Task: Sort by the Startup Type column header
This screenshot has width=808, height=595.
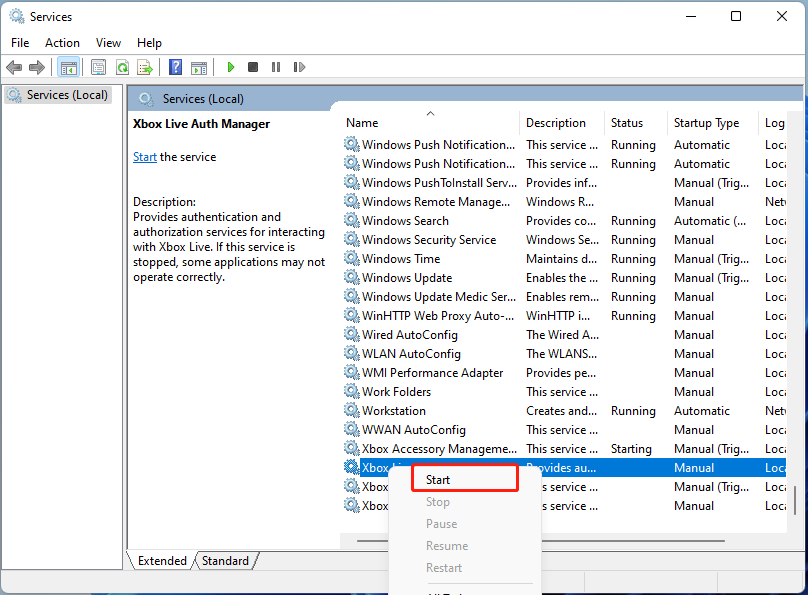Action: pos(706,123)
